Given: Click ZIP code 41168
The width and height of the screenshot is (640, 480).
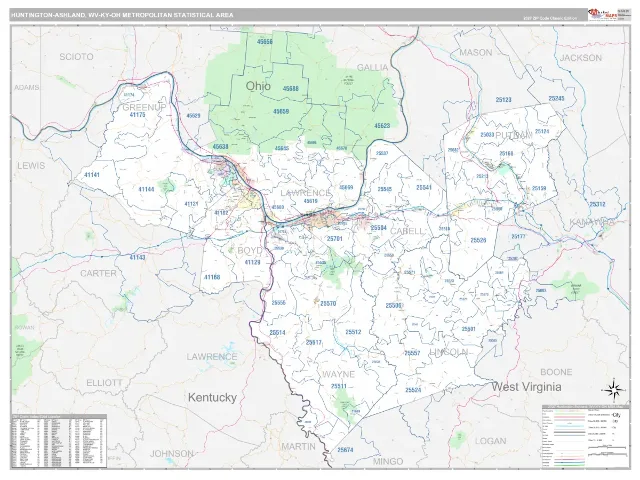Looking at the screenshot, I should click(x=212, y=277).
